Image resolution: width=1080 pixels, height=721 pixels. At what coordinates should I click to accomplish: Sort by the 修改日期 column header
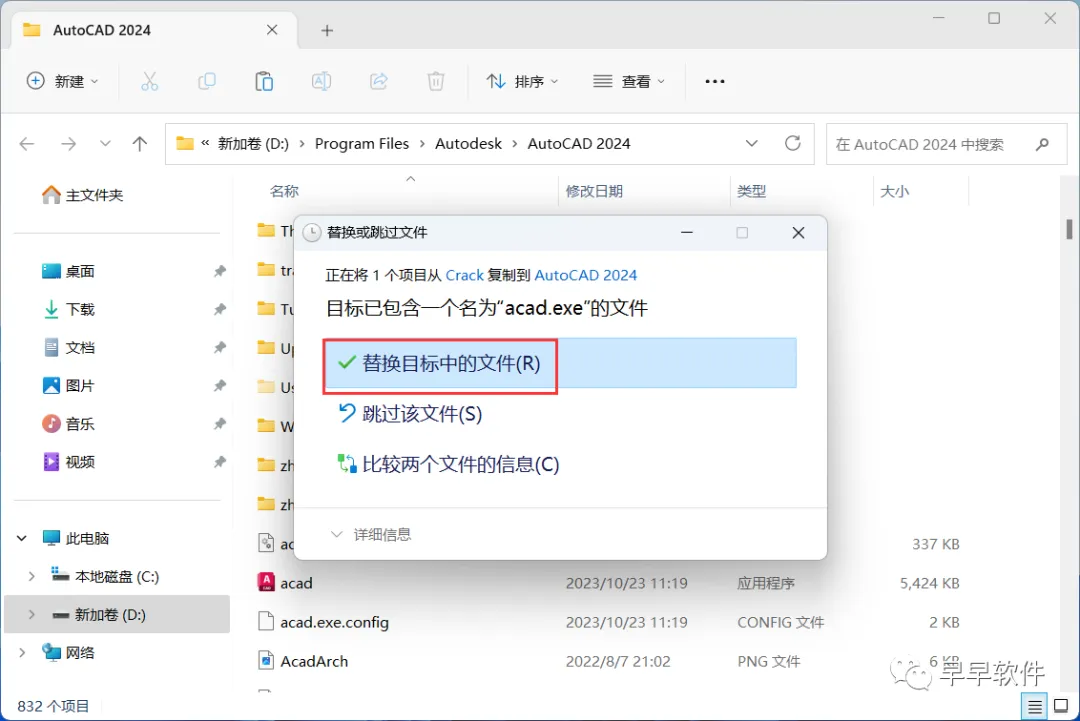[594, 191]
